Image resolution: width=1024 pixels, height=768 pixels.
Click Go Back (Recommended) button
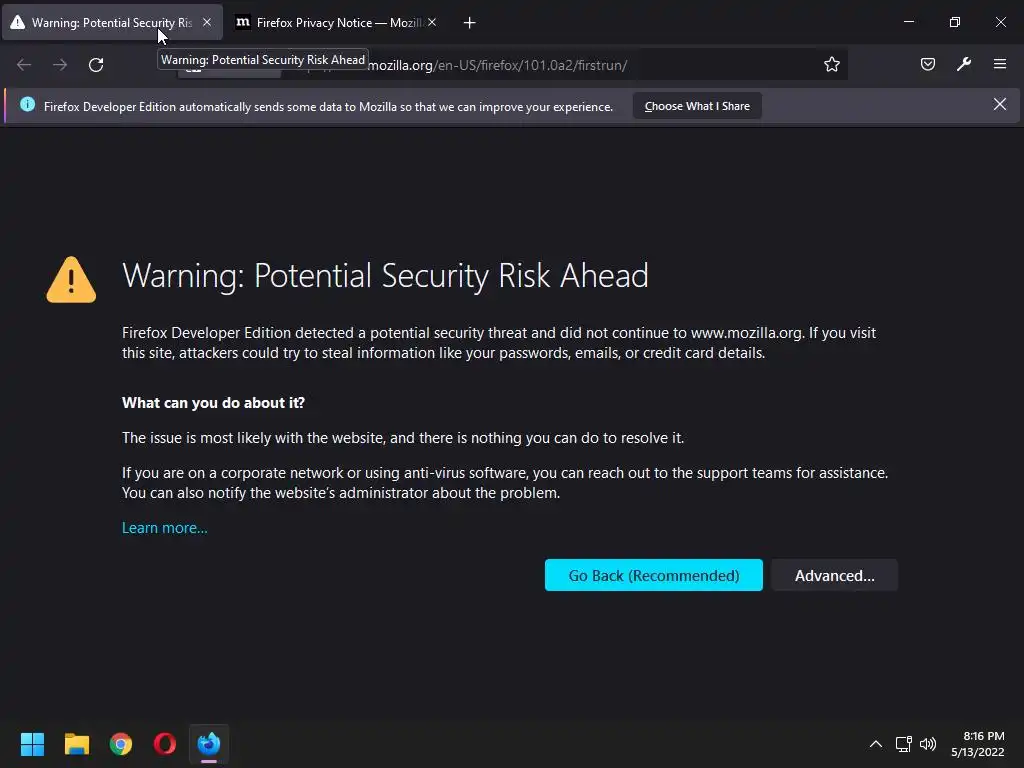[x=654, y=575]
